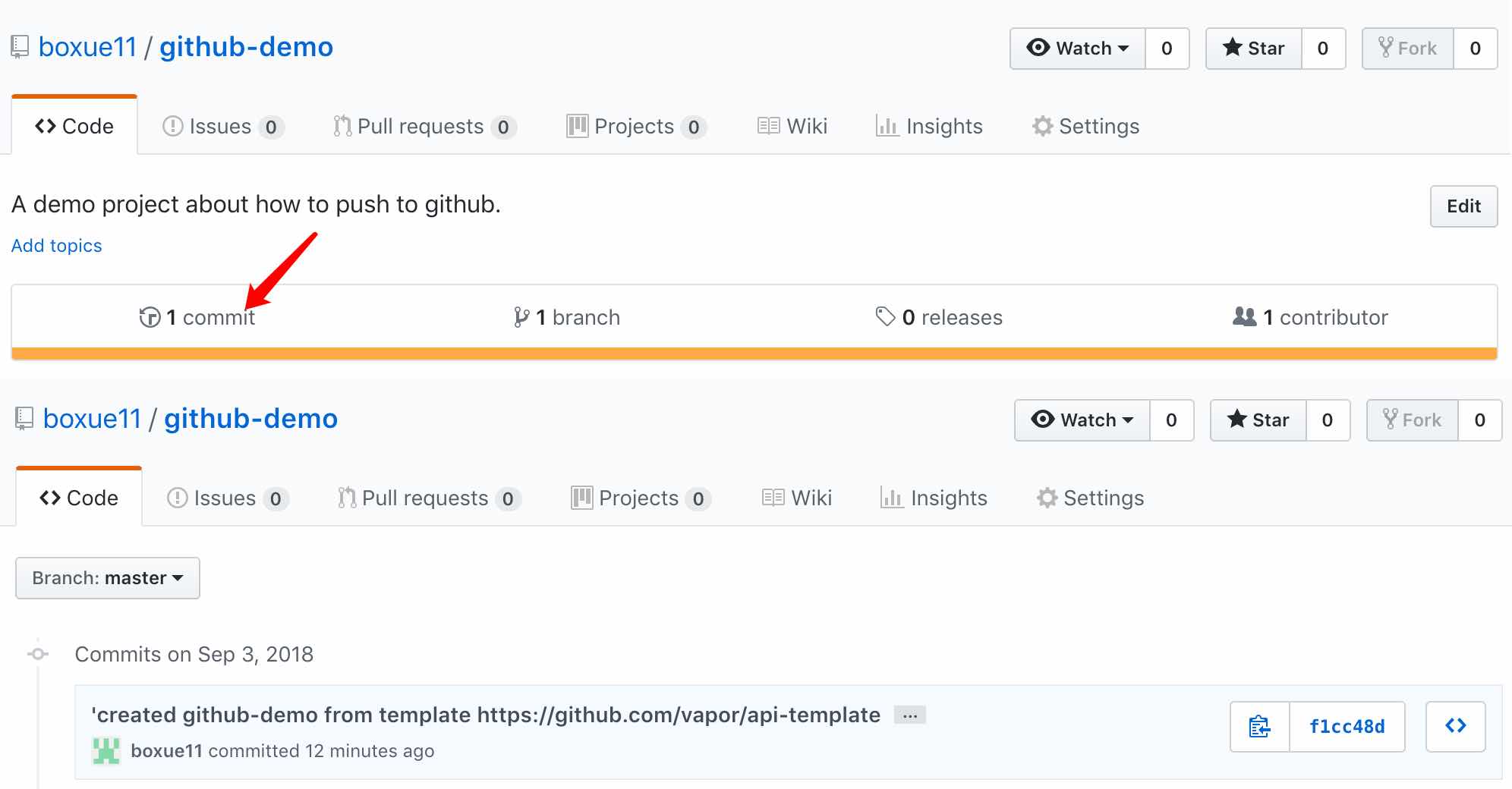
Task: Go to boxue11 profile from the top breadcrumb
Action: pyautogui.click(x=87, y=47)
